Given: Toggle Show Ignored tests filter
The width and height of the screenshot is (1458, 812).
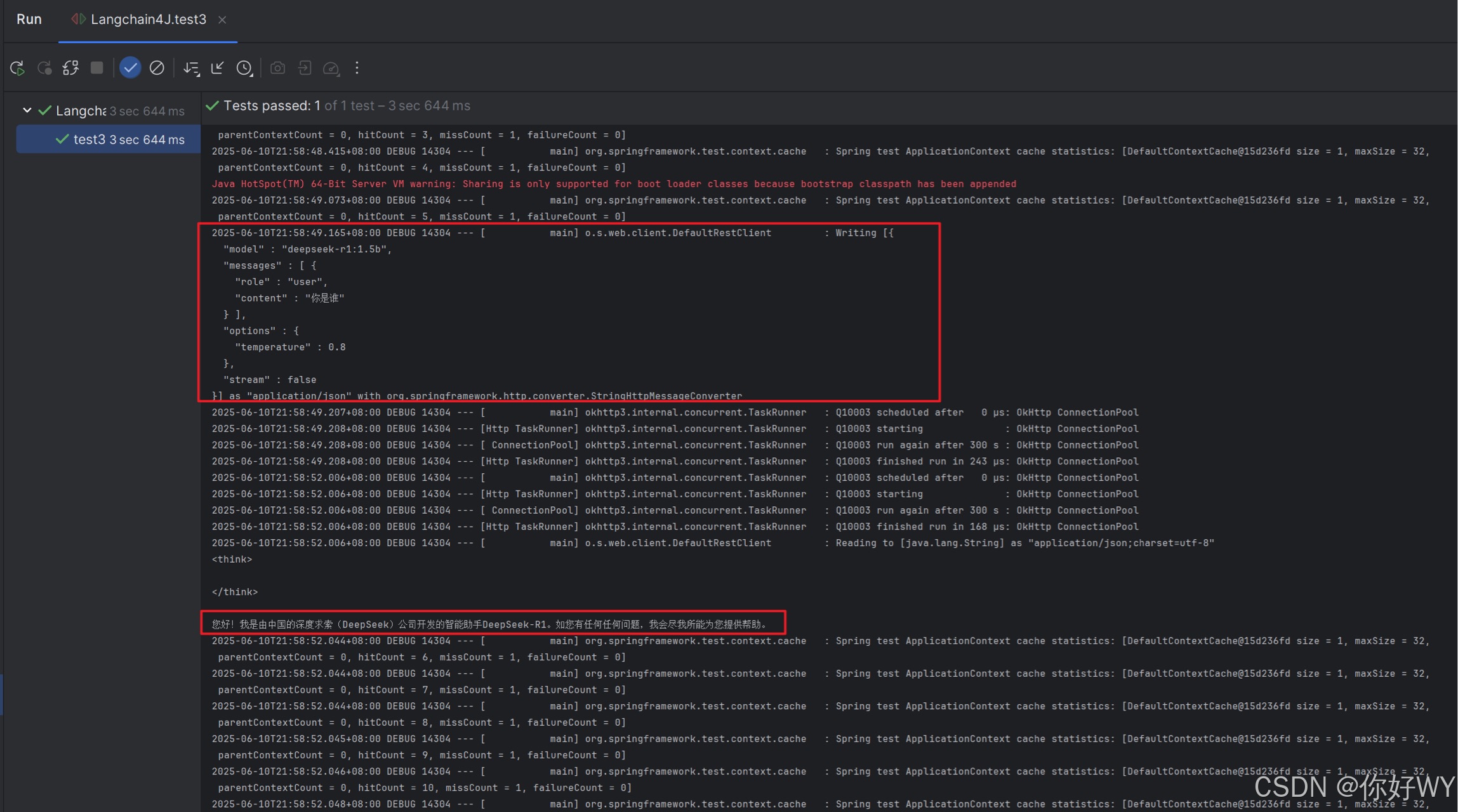Looking at the screenshot, I should 157,68.
